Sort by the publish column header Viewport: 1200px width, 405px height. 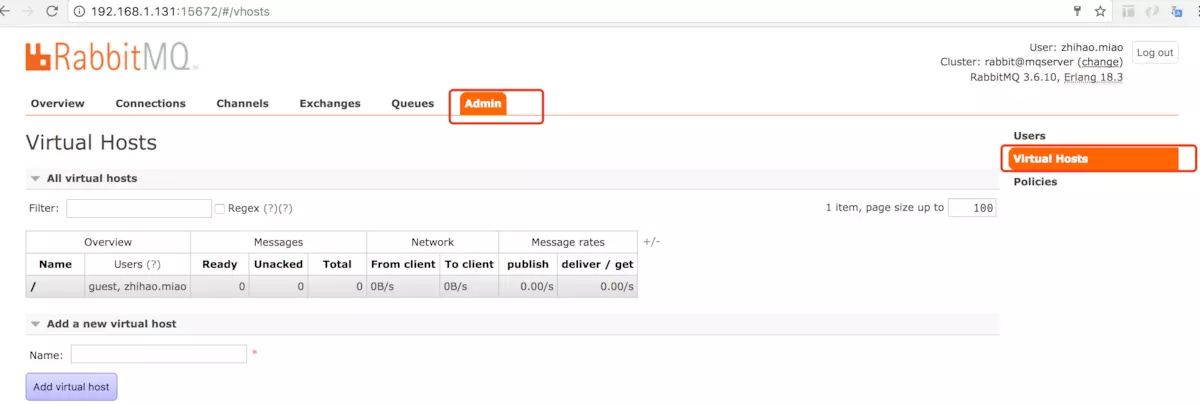[x=528, y=264]
